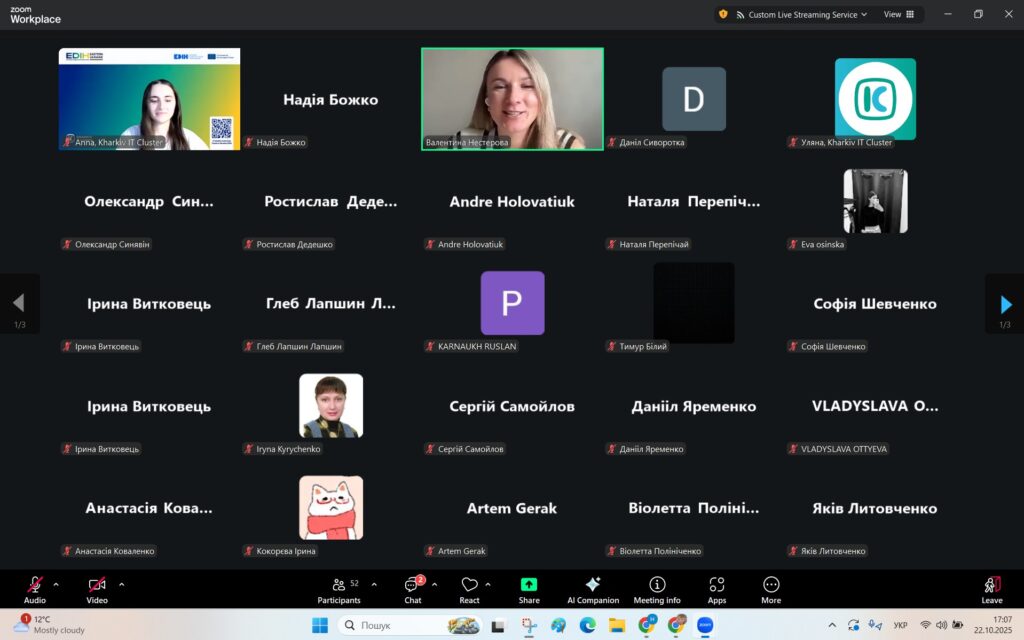Expand audio options arrow next to Audio

point(56,584)
